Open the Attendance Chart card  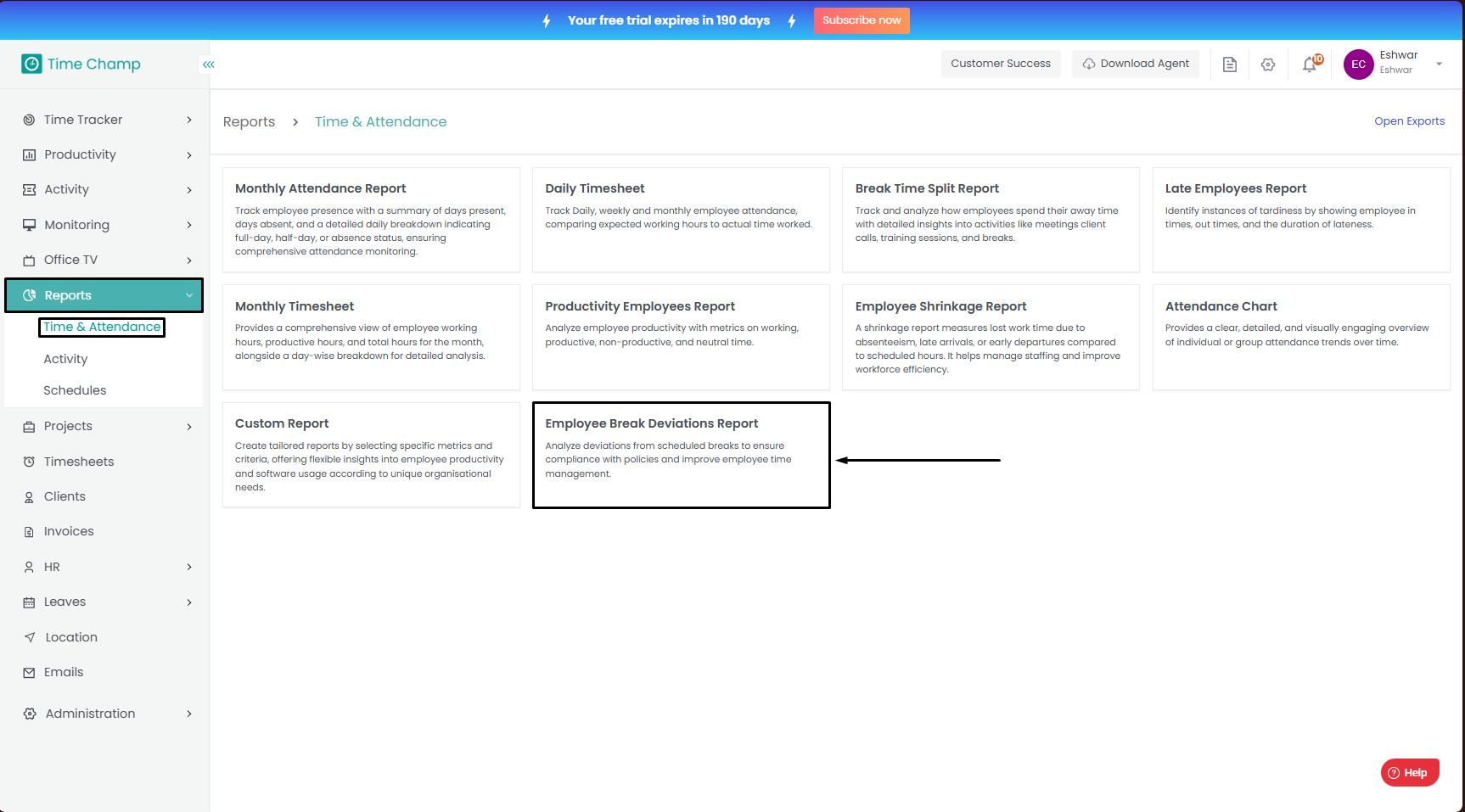pyautogui.click(x=1301, y=338)
